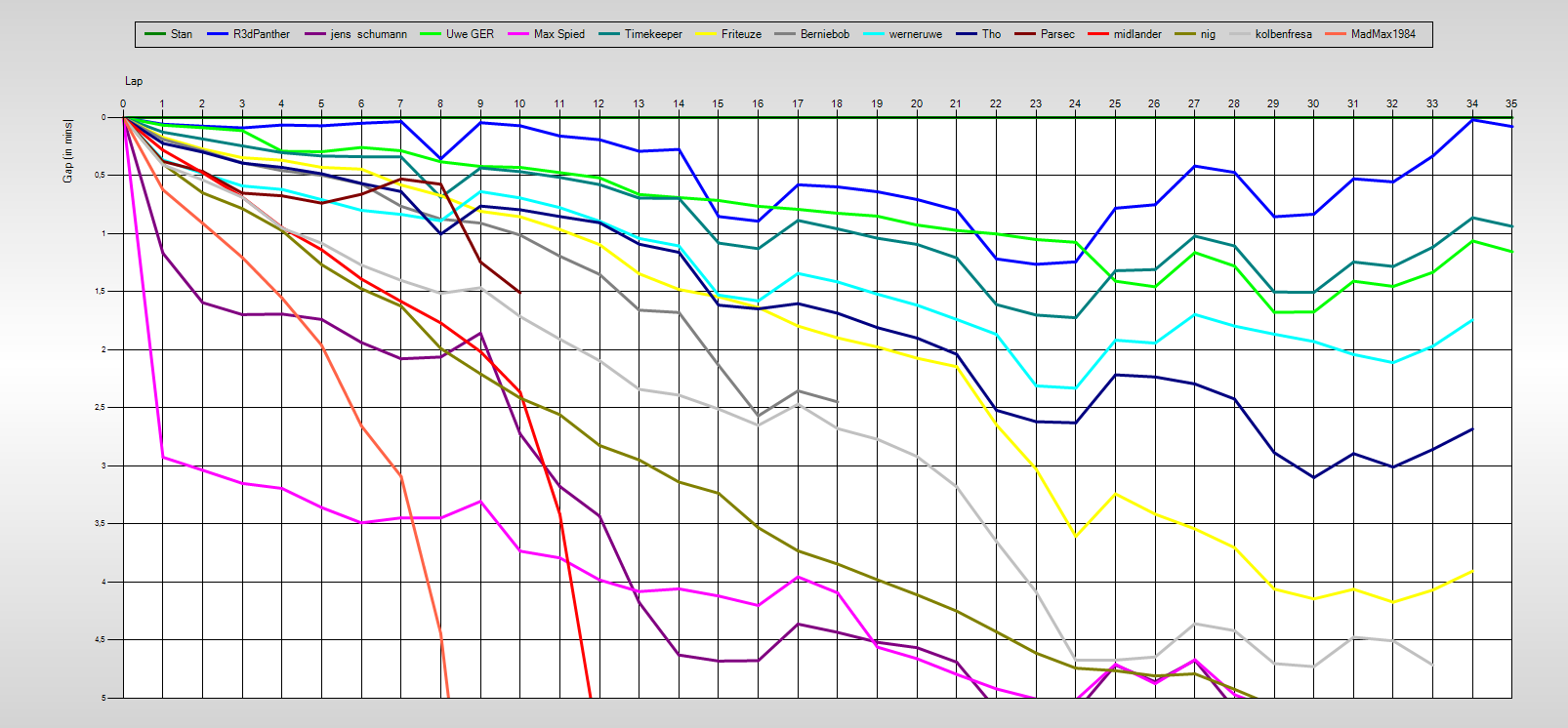The image size is (1568, 728).
Task: Click lap number 33 on the axis
Action: coord(1432,103)
